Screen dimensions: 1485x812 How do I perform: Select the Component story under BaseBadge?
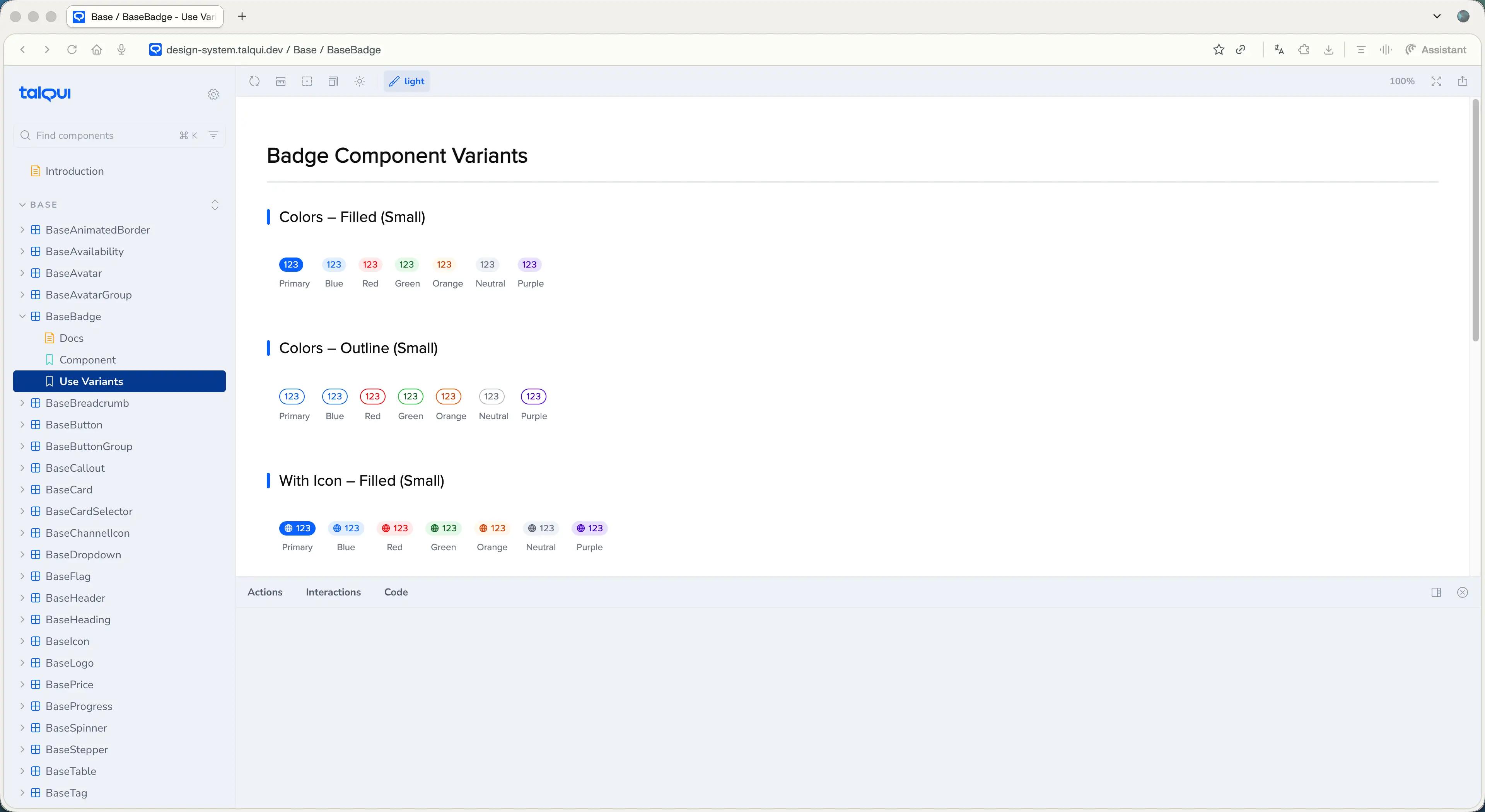87,360
